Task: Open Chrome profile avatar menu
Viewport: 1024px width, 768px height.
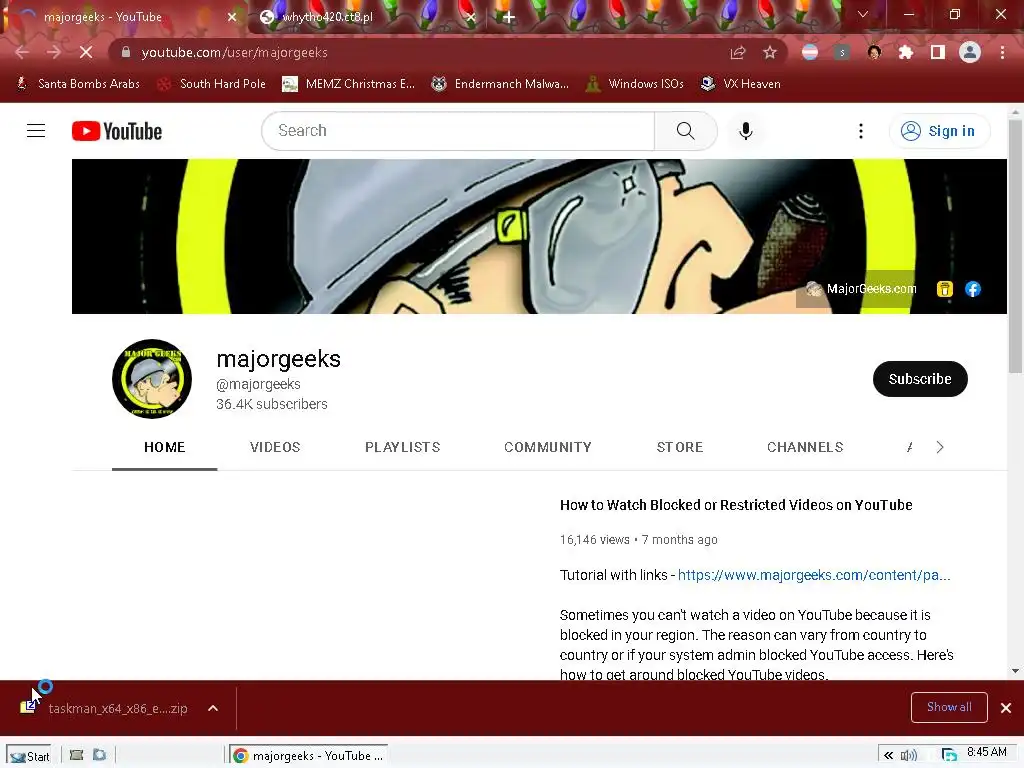Action: point(970,52)
